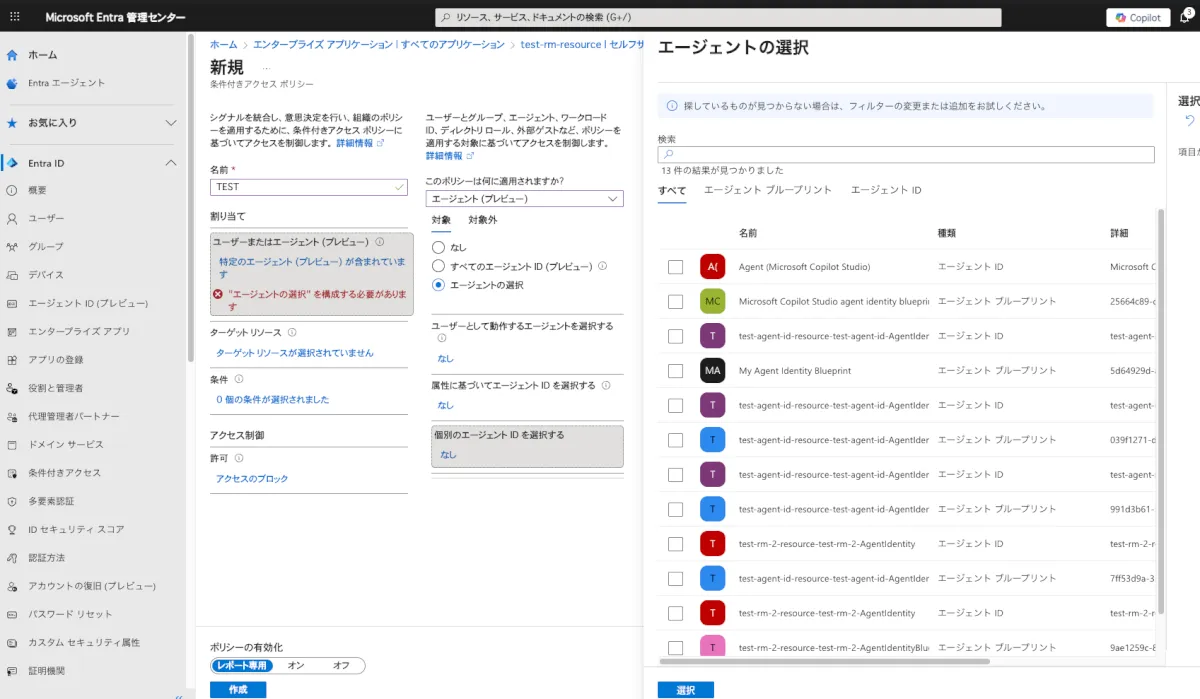Switch to the エージェント ブループリント tab
Screen dimensions: 1200x699
(x=767, y=190)
